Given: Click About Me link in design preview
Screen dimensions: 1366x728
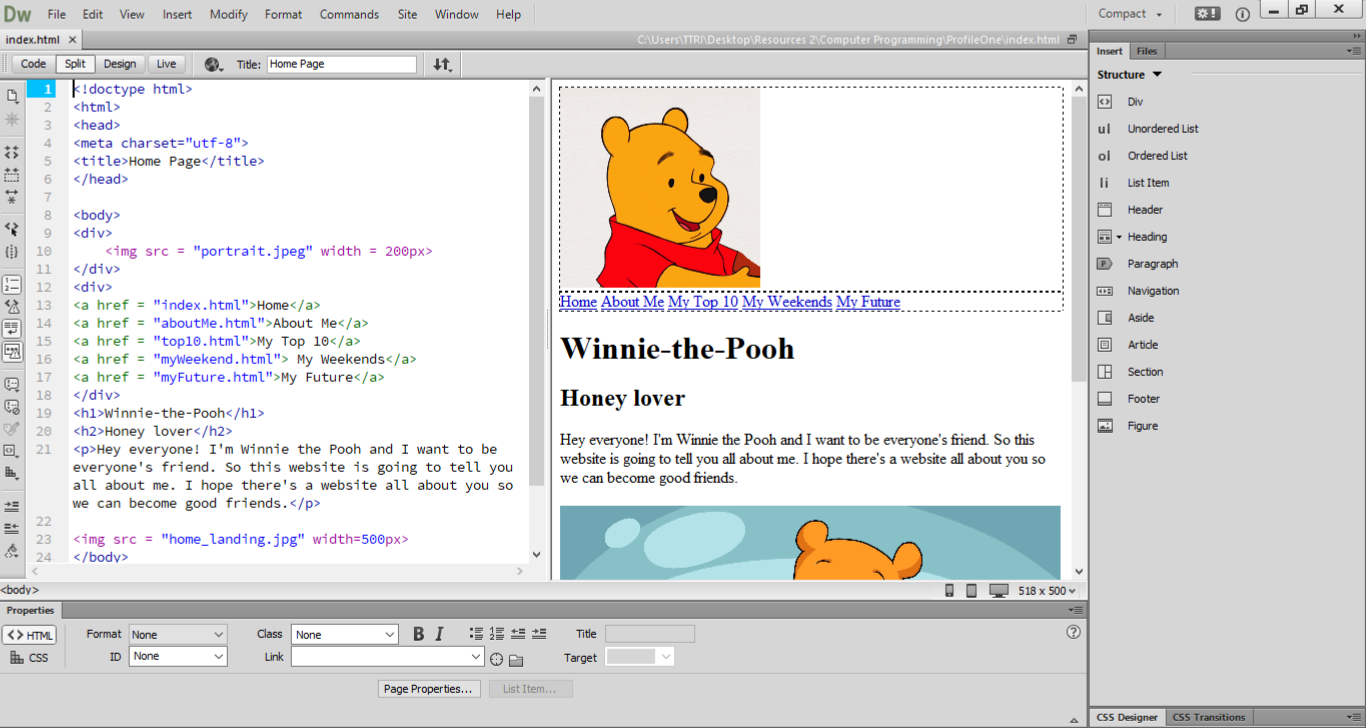Looking at the screenshot, I should [633, 302].
